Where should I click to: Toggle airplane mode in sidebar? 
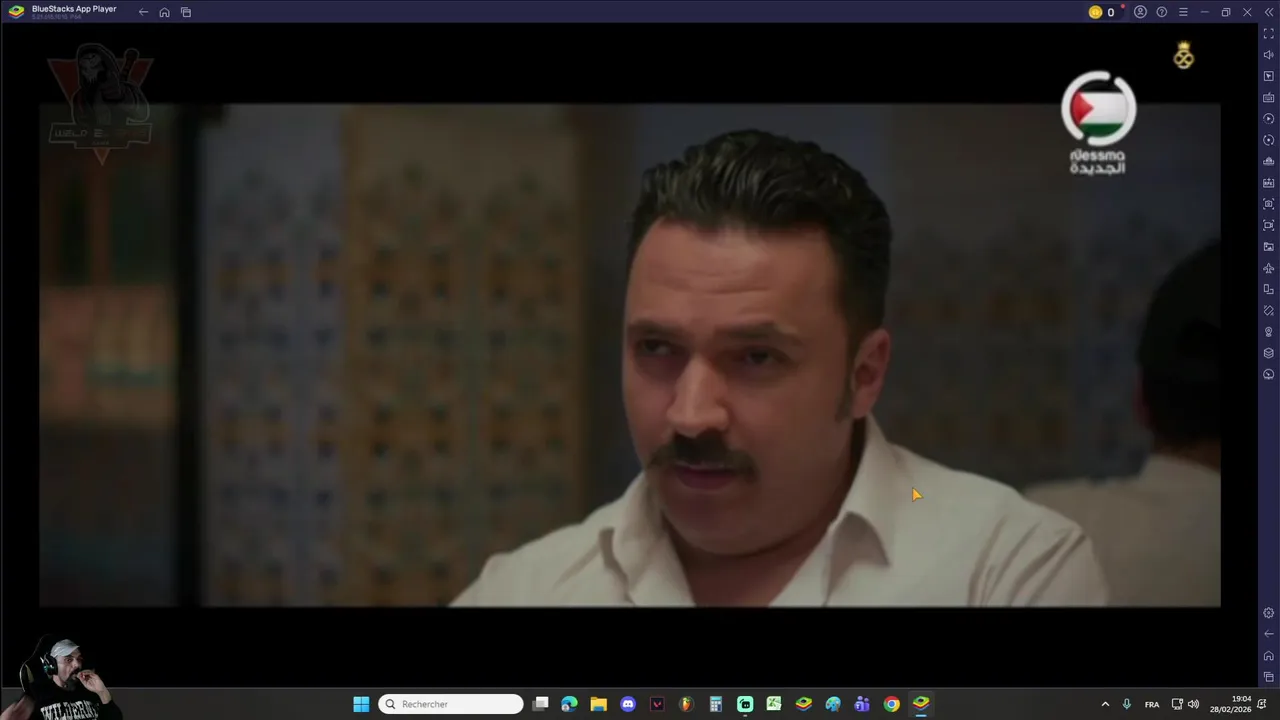pyautogui.click(x=1268, y=268)
